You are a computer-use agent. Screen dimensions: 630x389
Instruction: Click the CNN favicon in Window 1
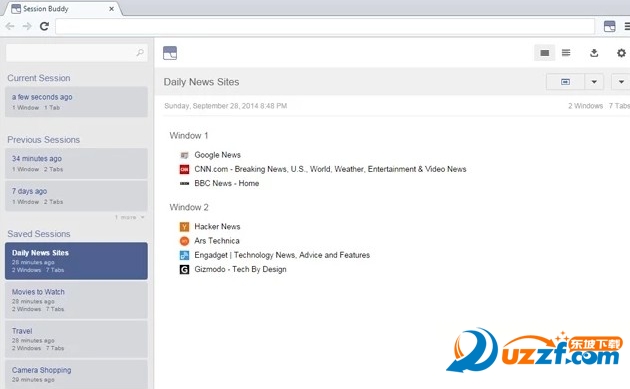(x=184, y=170)
